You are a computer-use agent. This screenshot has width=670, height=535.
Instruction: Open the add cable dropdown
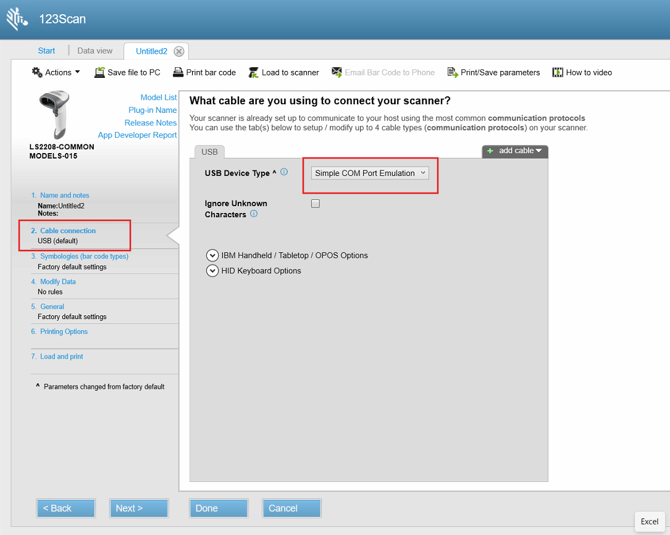coord(515,151)
